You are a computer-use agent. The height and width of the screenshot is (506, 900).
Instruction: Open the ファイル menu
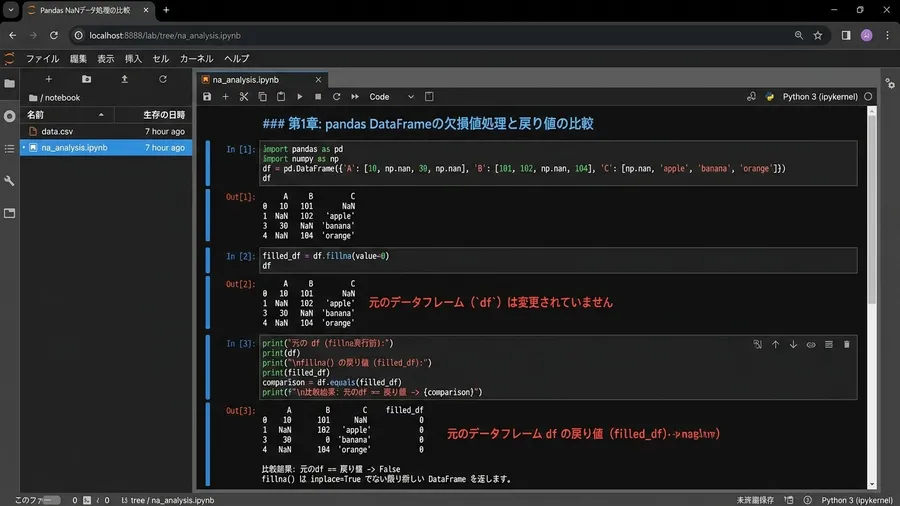[x=42, y=59]
